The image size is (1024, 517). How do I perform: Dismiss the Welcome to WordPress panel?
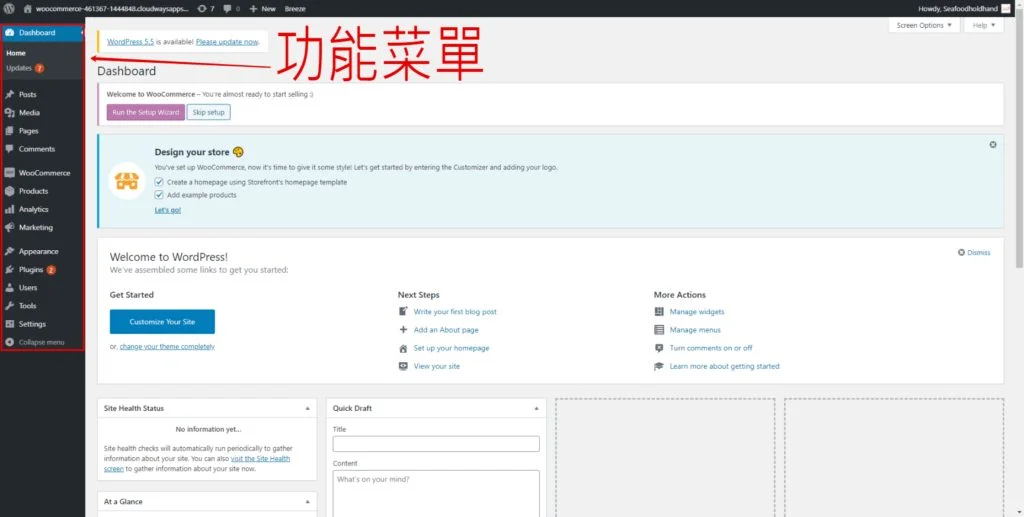974,253
